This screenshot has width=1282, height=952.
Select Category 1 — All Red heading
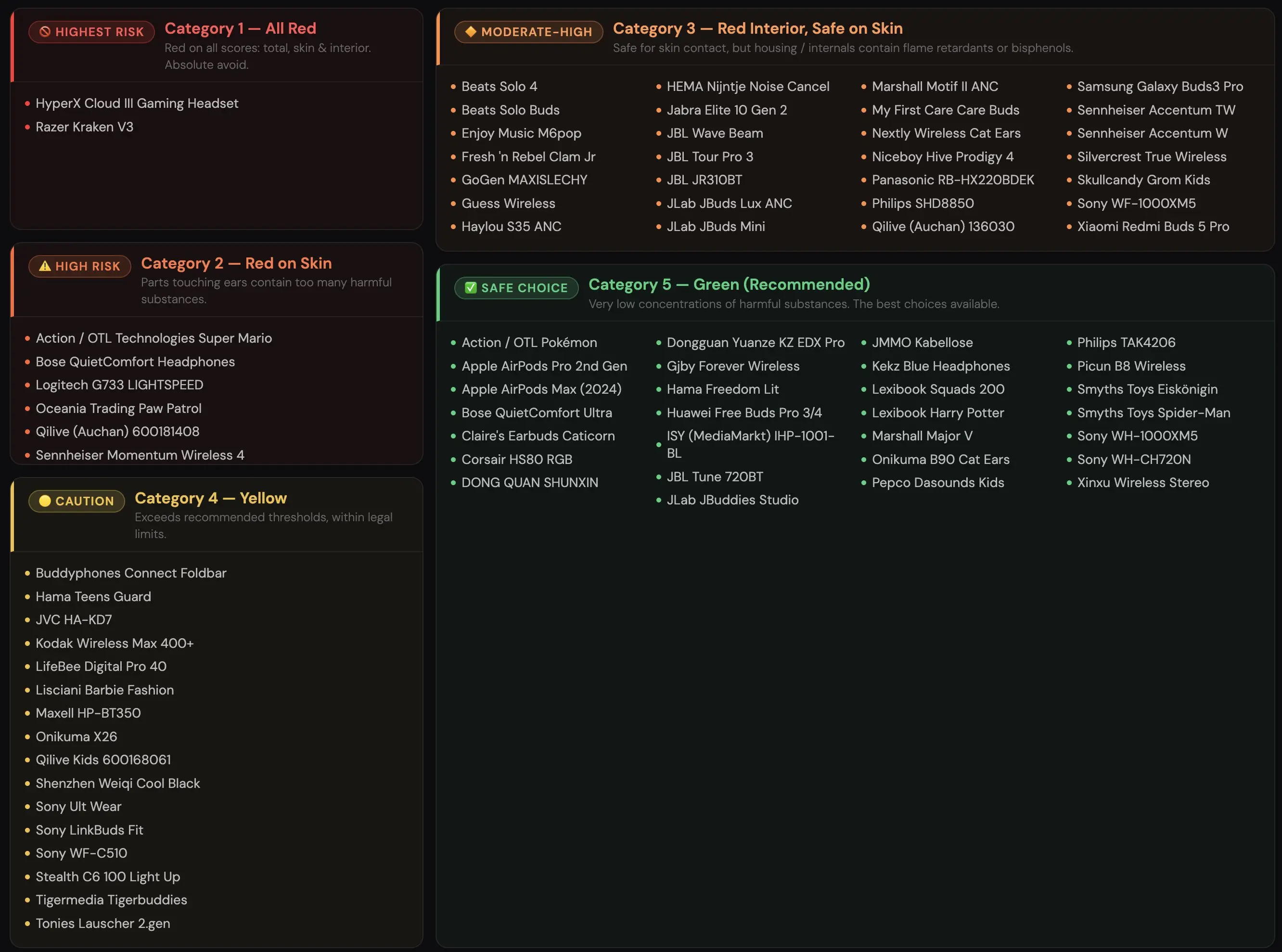coord(240,28)
